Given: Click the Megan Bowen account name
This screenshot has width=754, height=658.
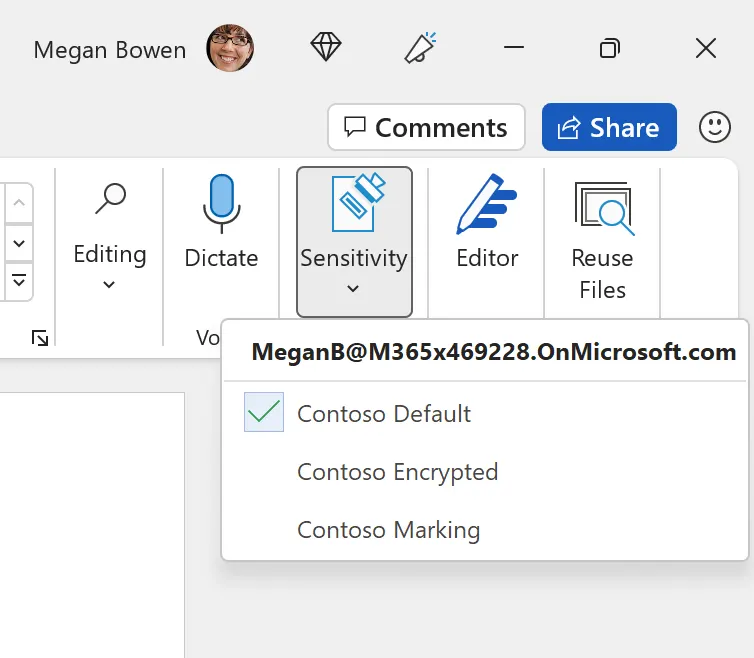Looking at the screenshot, I should (x=110, y=50).
